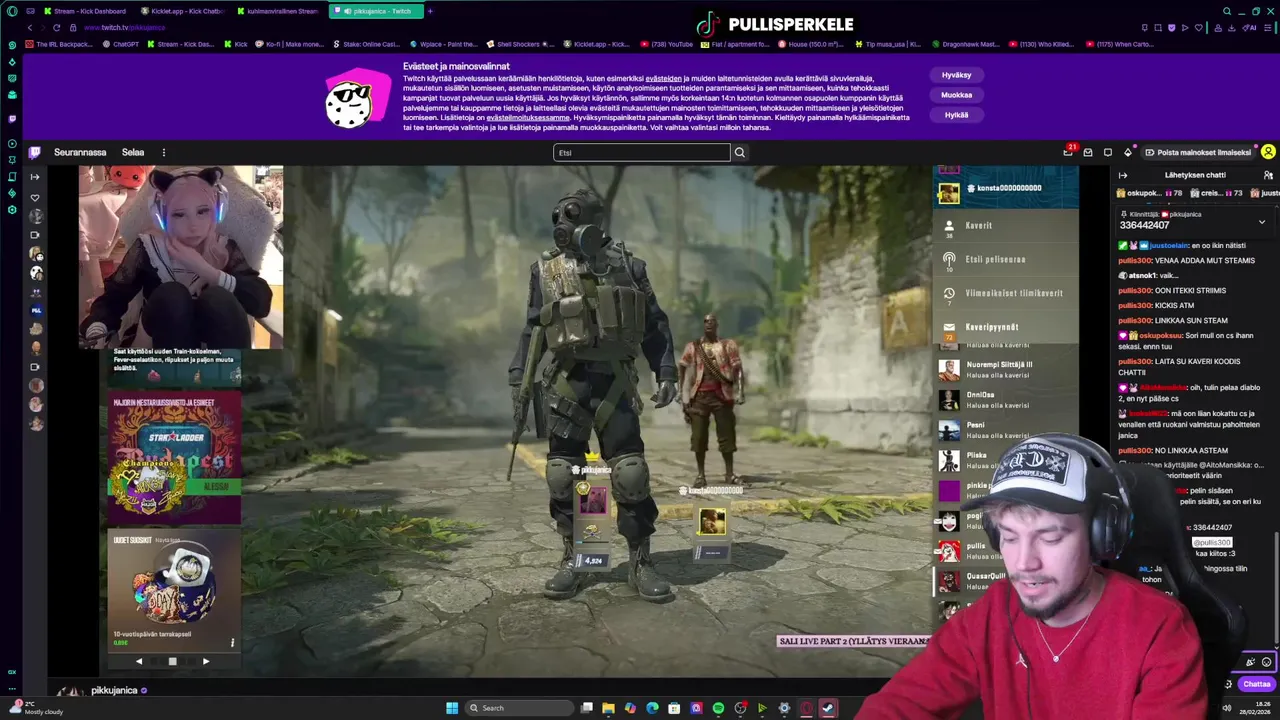Open the chat bubble icon in Twitch header
This screenshot has height=720, width=1280.
pyautogui.click(x=1108, y=152)
